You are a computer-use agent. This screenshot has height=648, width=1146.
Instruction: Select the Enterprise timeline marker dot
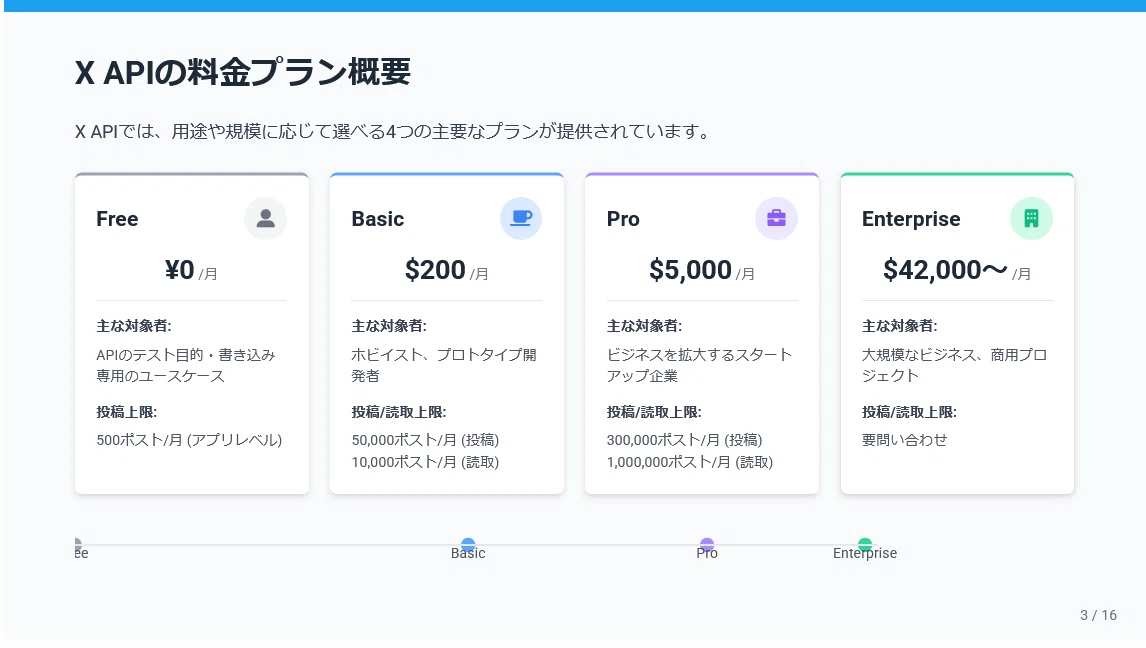click(x=865, y=544)
